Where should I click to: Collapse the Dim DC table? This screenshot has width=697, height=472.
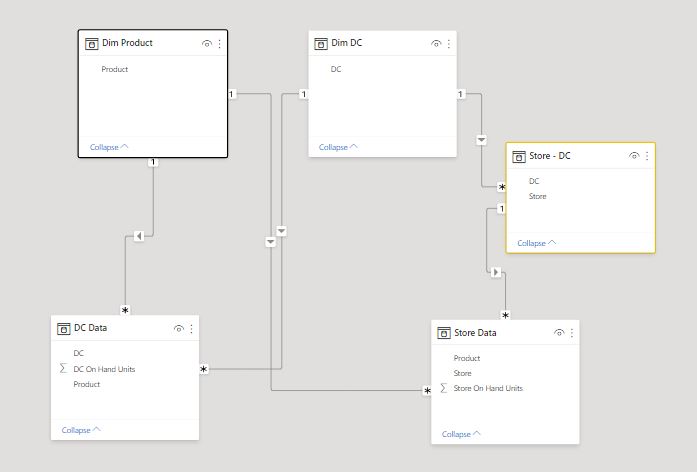[338, 147]
